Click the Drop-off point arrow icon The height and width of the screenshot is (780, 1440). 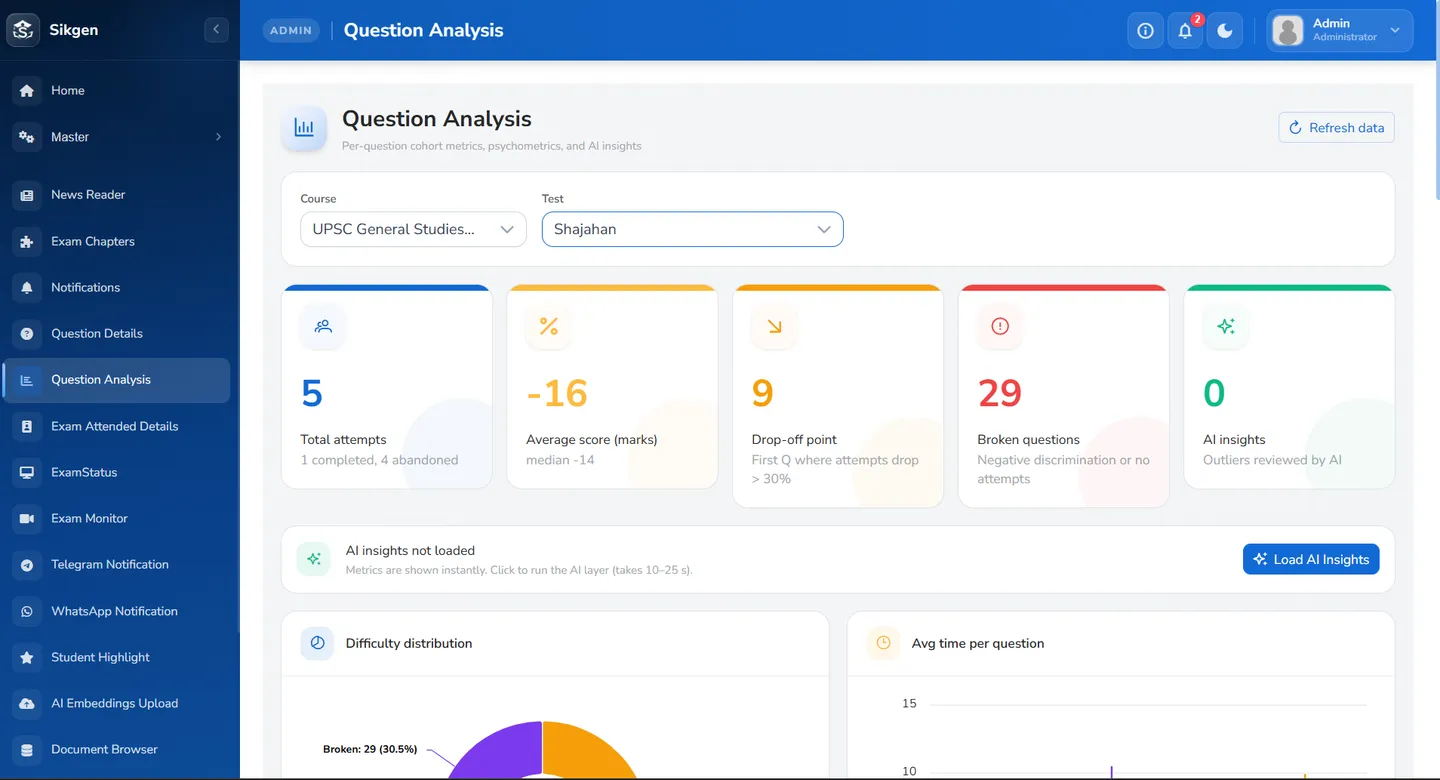tap(774, 326)
